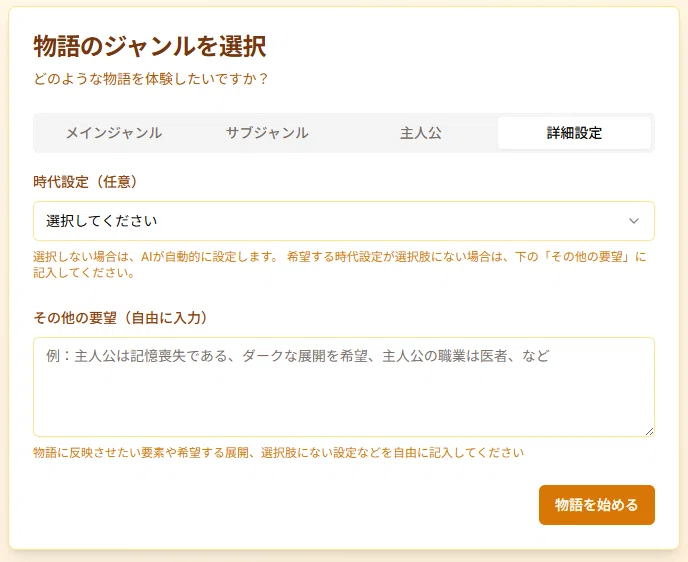This screenshot has width=688, height=562.
Task: Switch to the メインジャンル tab
Action: click(114, 133)
